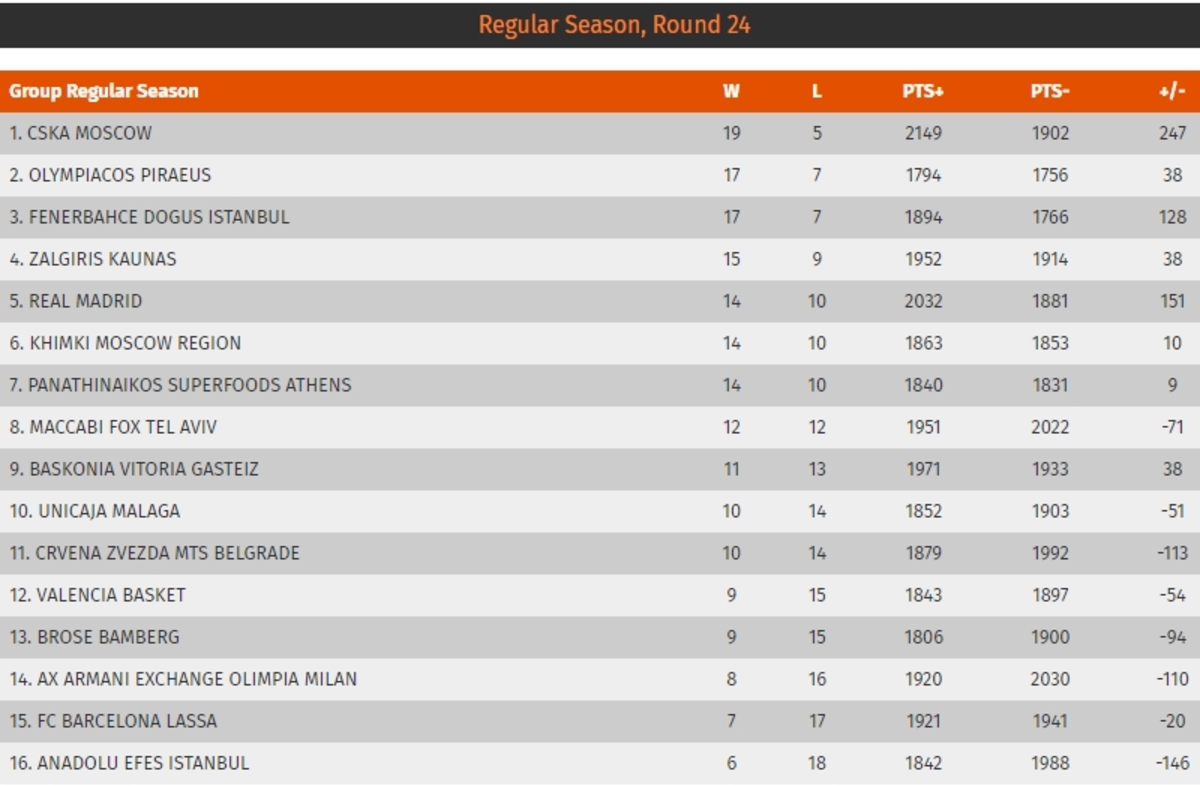The height and width of the screenshot is (786, 1200).
Task: Click the PTS- column header
Action: point(1050,91)
